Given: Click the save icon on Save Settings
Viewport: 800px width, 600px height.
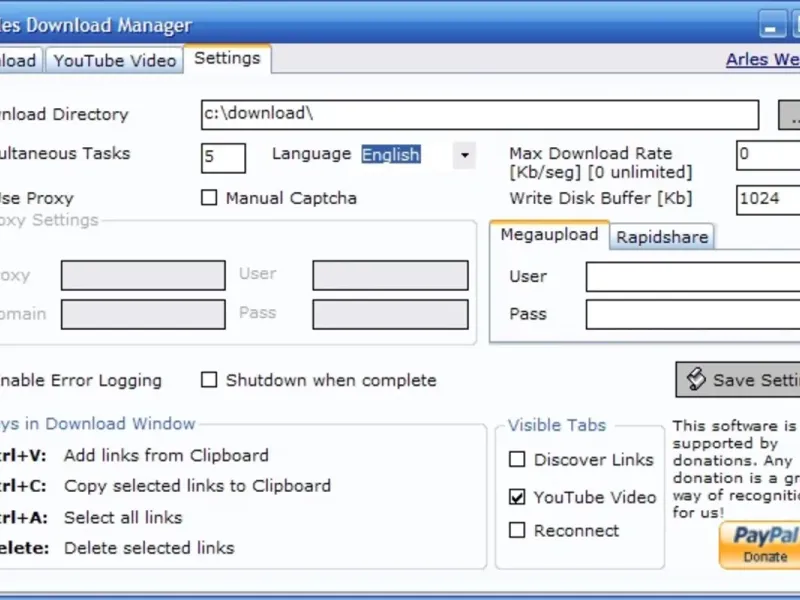Looking at the screenshot, I should click(x=696, y=380).
